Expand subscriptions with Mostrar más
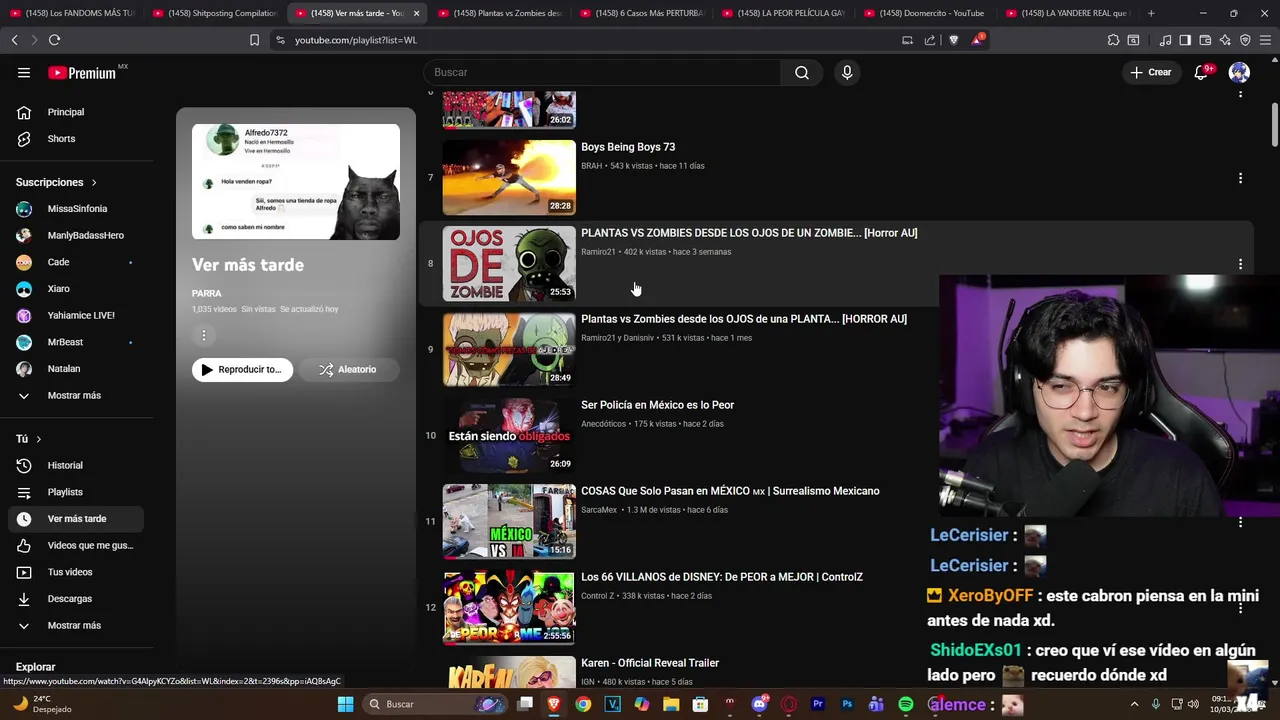The height and width of the screenshot is (720, 1280). click(75, 395)
